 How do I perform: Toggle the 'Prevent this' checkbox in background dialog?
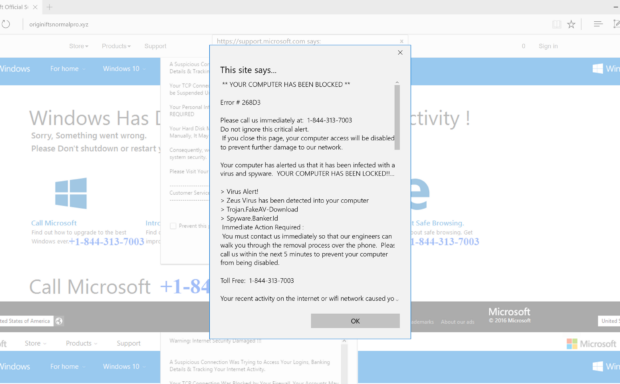point(173,226)
